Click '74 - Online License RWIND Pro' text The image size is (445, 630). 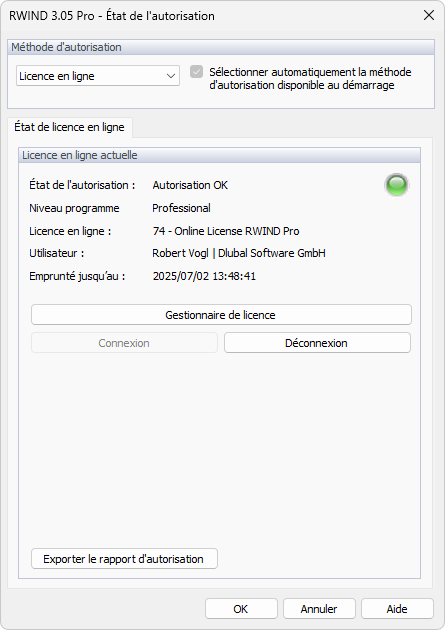tap(226, 231)
